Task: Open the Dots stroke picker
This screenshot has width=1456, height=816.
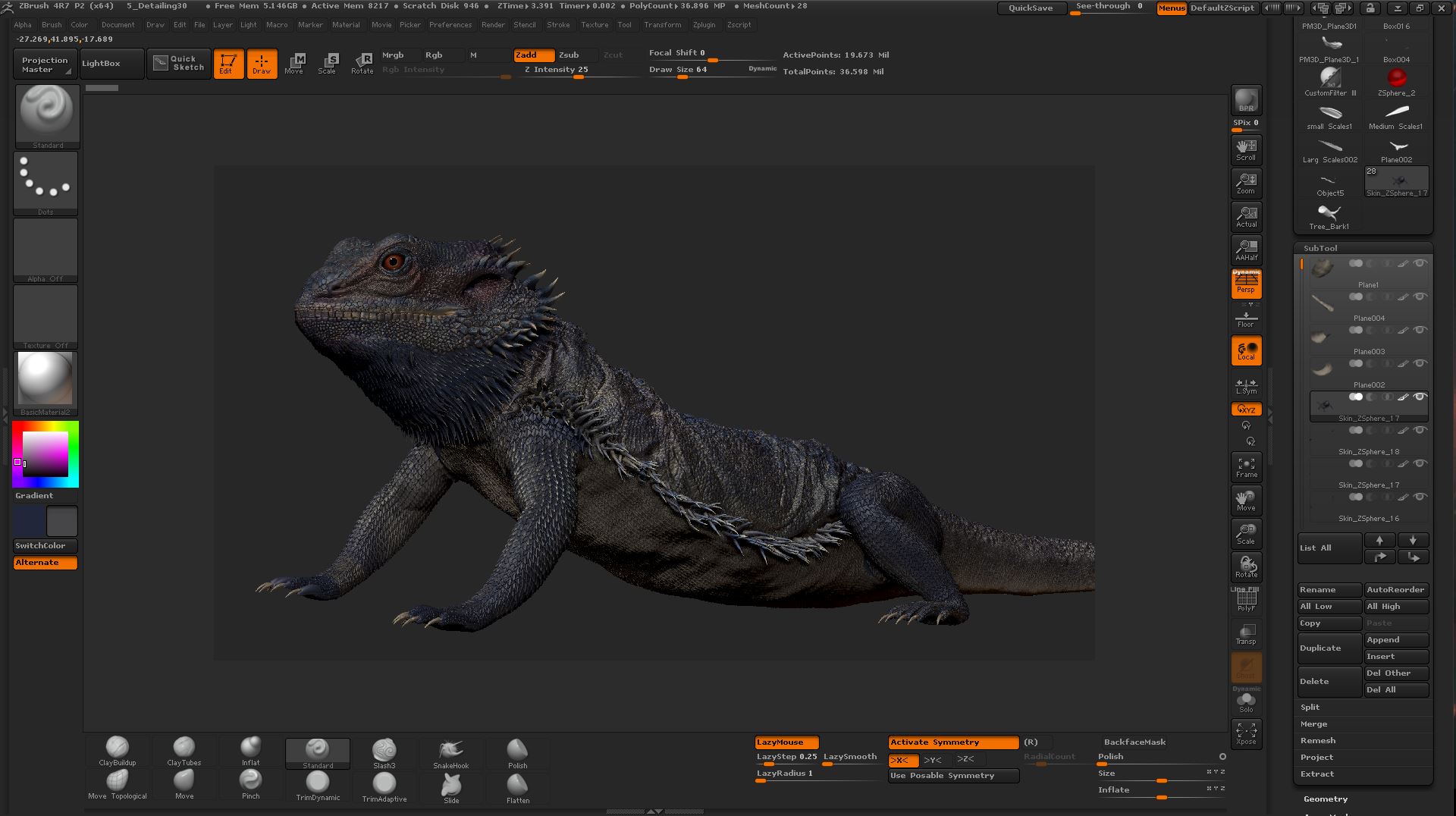Action: [45, 184]
